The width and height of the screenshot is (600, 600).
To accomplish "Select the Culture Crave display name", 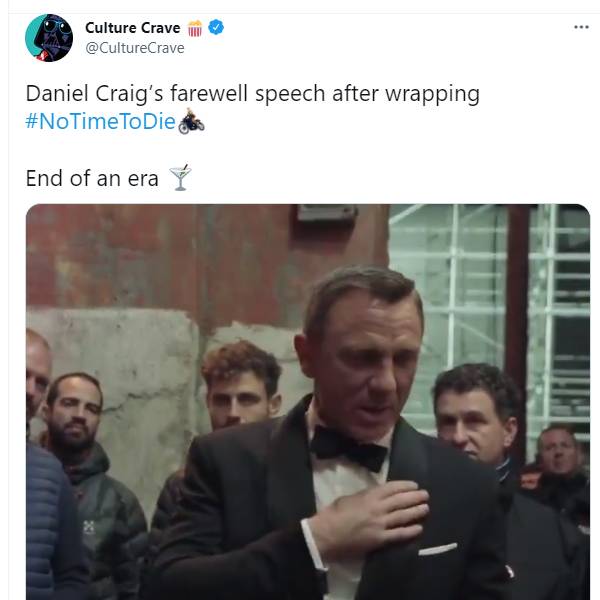I will 133,28.
